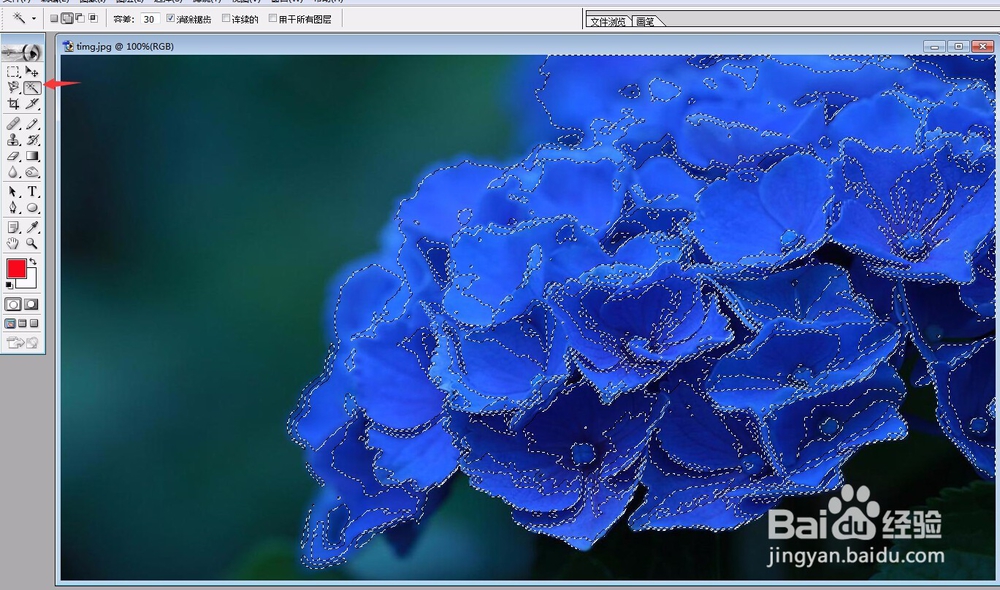Choose Intersect with Selection mode

[x=93, y=18]
